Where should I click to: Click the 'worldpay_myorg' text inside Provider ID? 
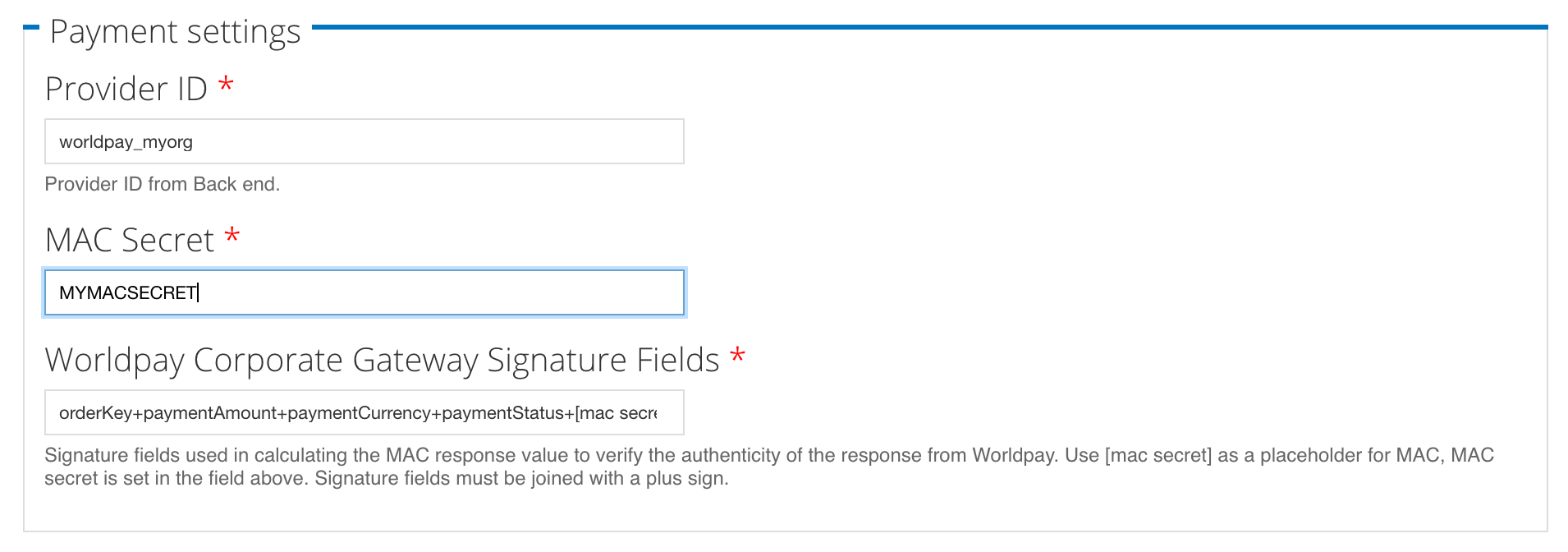[126, 142]
